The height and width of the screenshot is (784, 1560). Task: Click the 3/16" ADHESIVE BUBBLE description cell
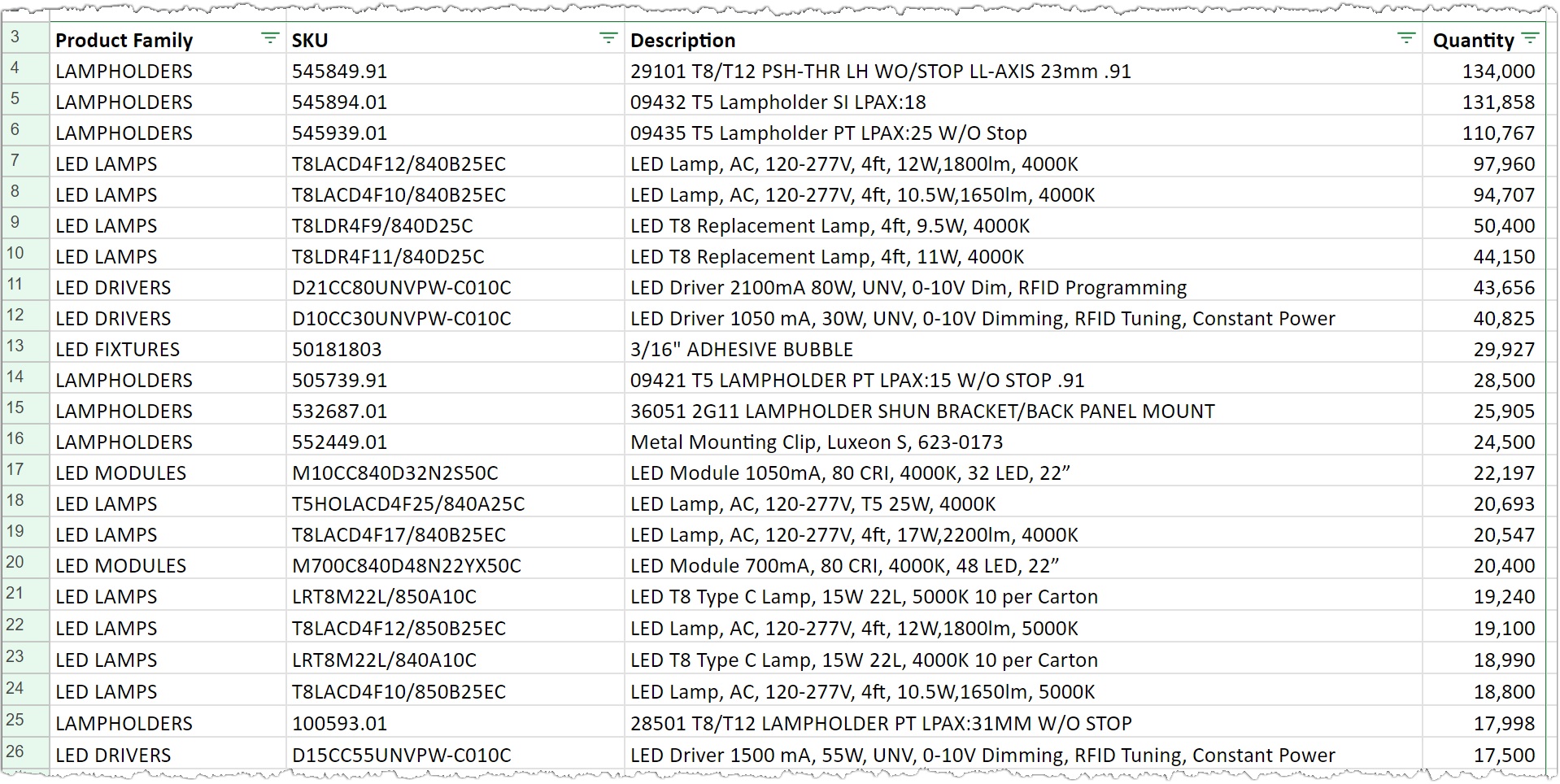741,350
